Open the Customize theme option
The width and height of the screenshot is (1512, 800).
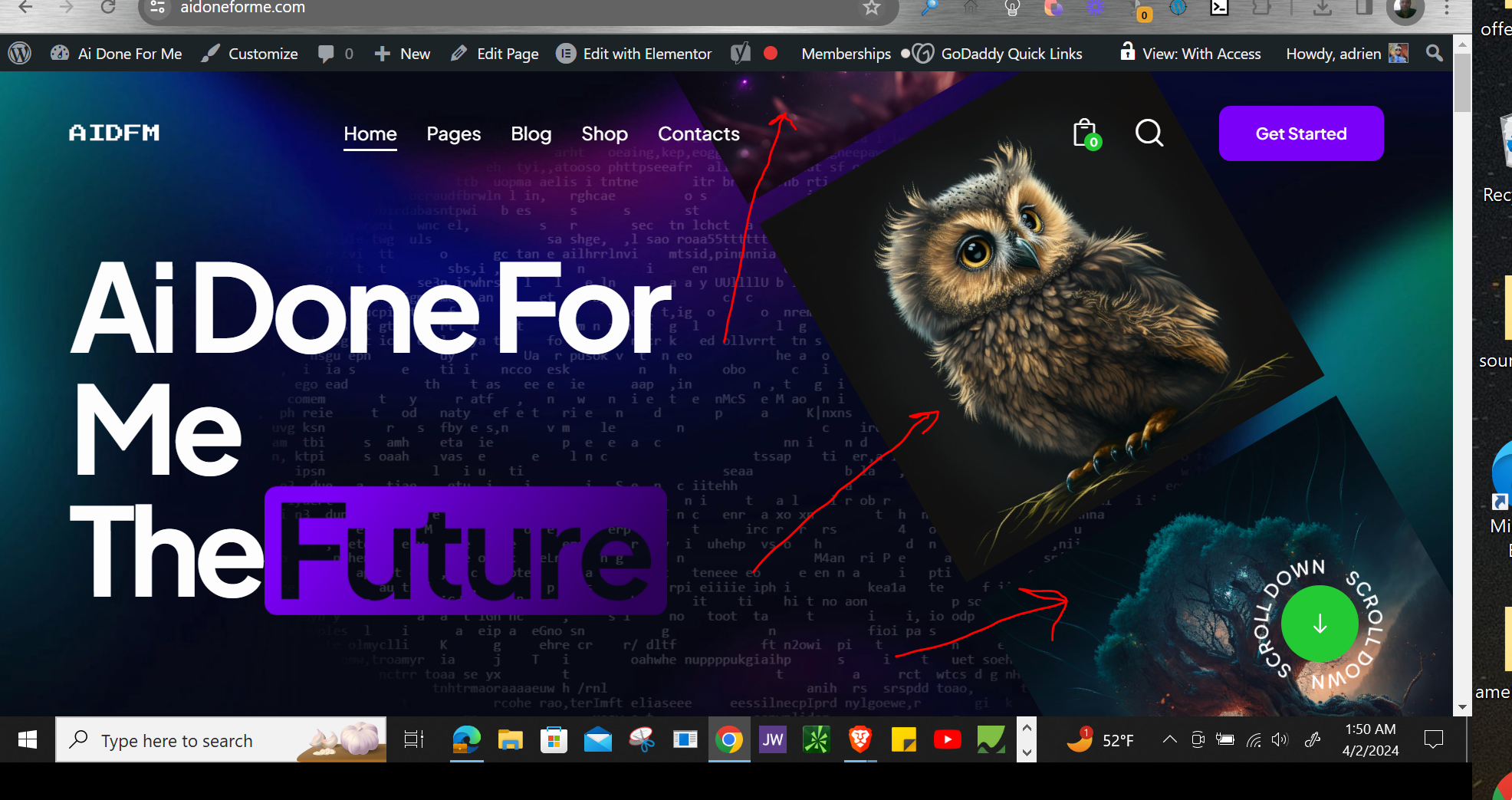(249, 54)
